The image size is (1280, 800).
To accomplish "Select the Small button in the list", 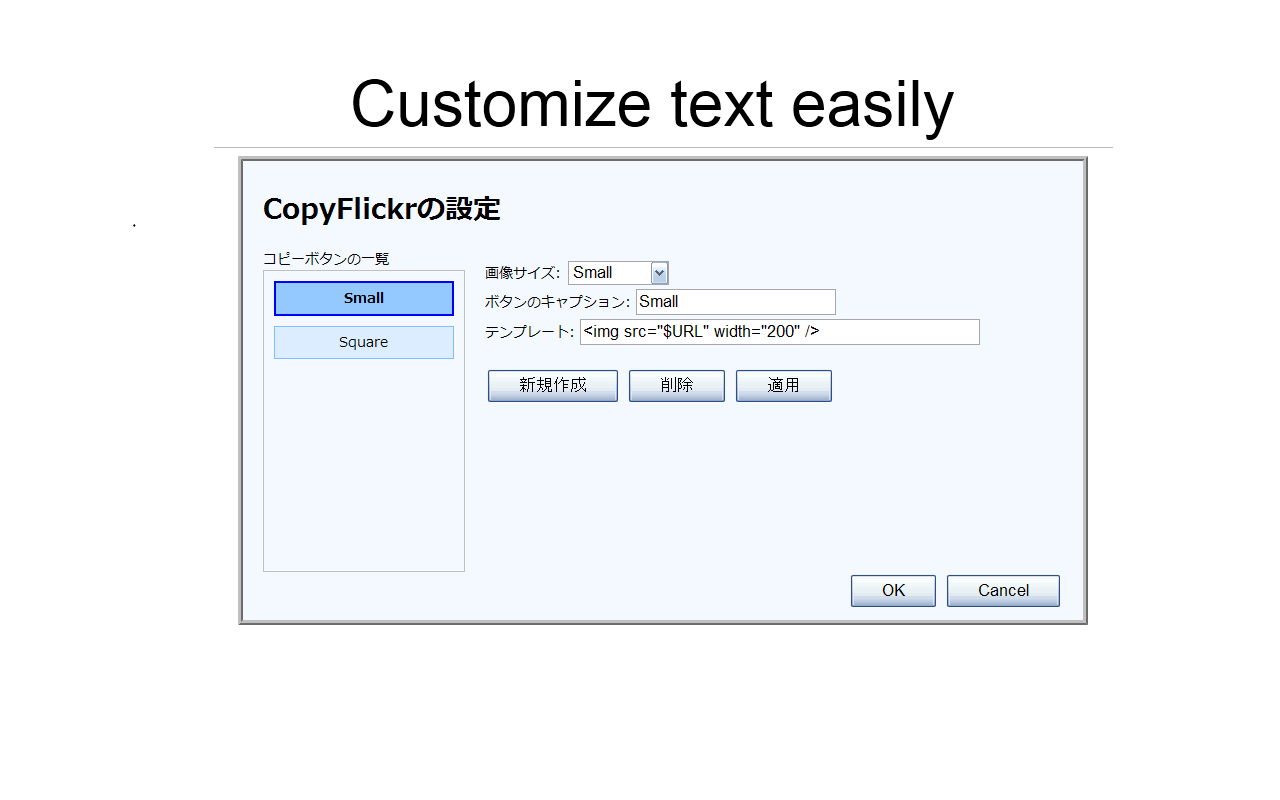I will (363, 298).
